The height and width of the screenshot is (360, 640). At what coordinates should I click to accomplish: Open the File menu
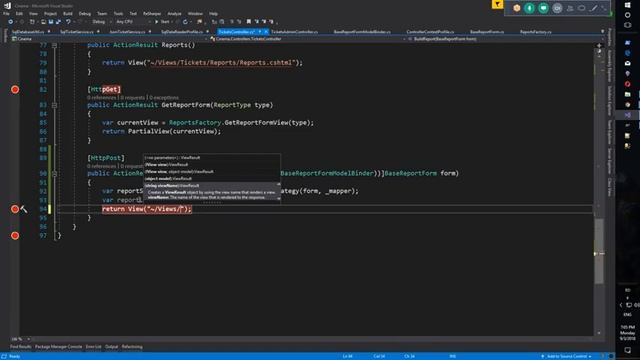click(x=6, y=13)
